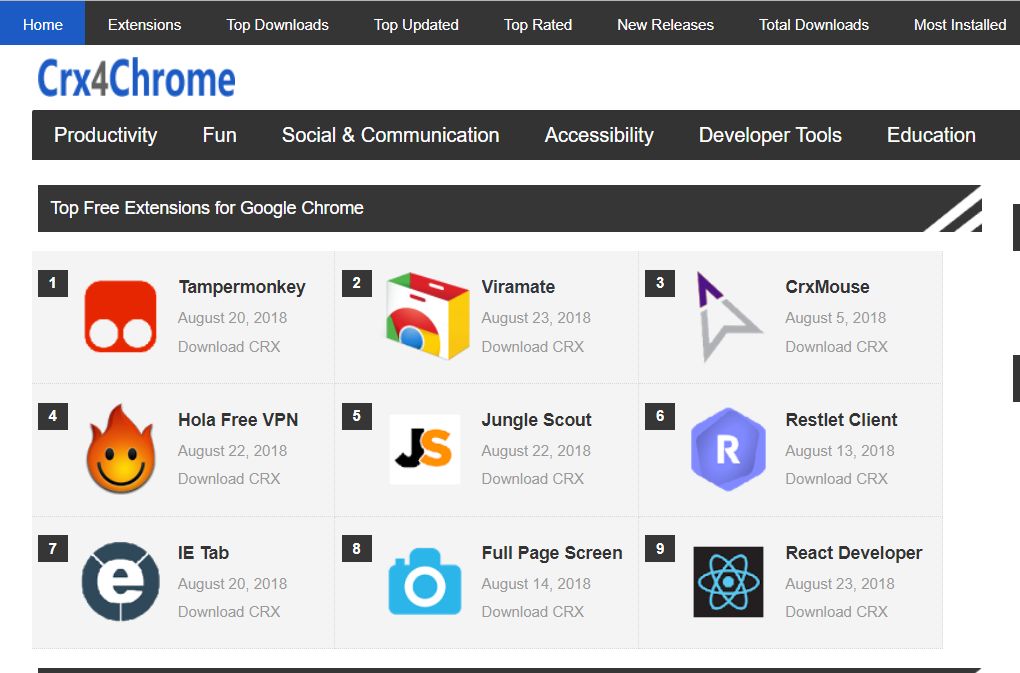Click the 'August 13, 2018' date text
1020x673 pixels.
[840, 451]
